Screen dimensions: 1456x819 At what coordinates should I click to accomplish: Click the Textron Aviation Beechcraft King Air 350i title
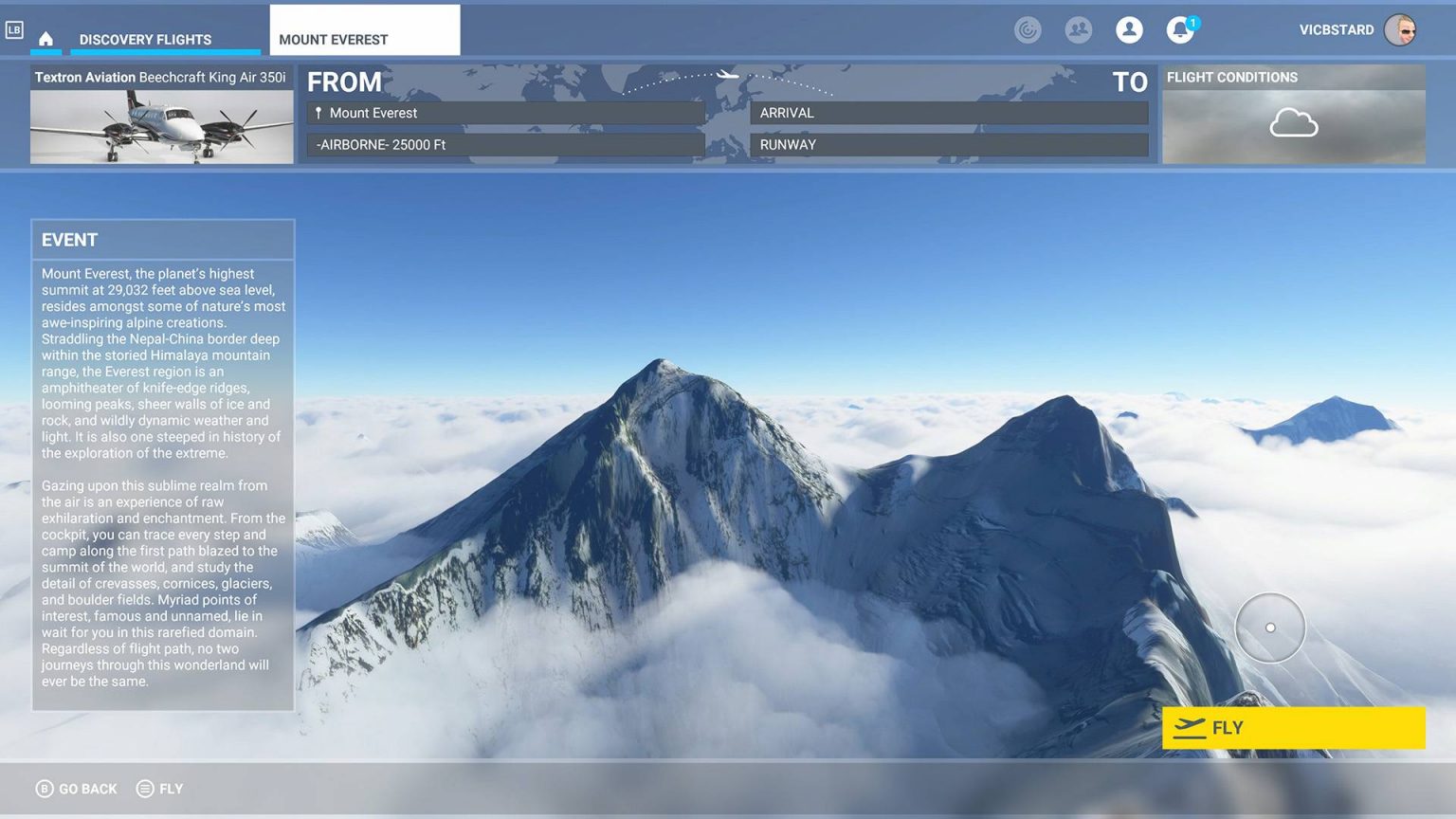click(x=160, y=78)
